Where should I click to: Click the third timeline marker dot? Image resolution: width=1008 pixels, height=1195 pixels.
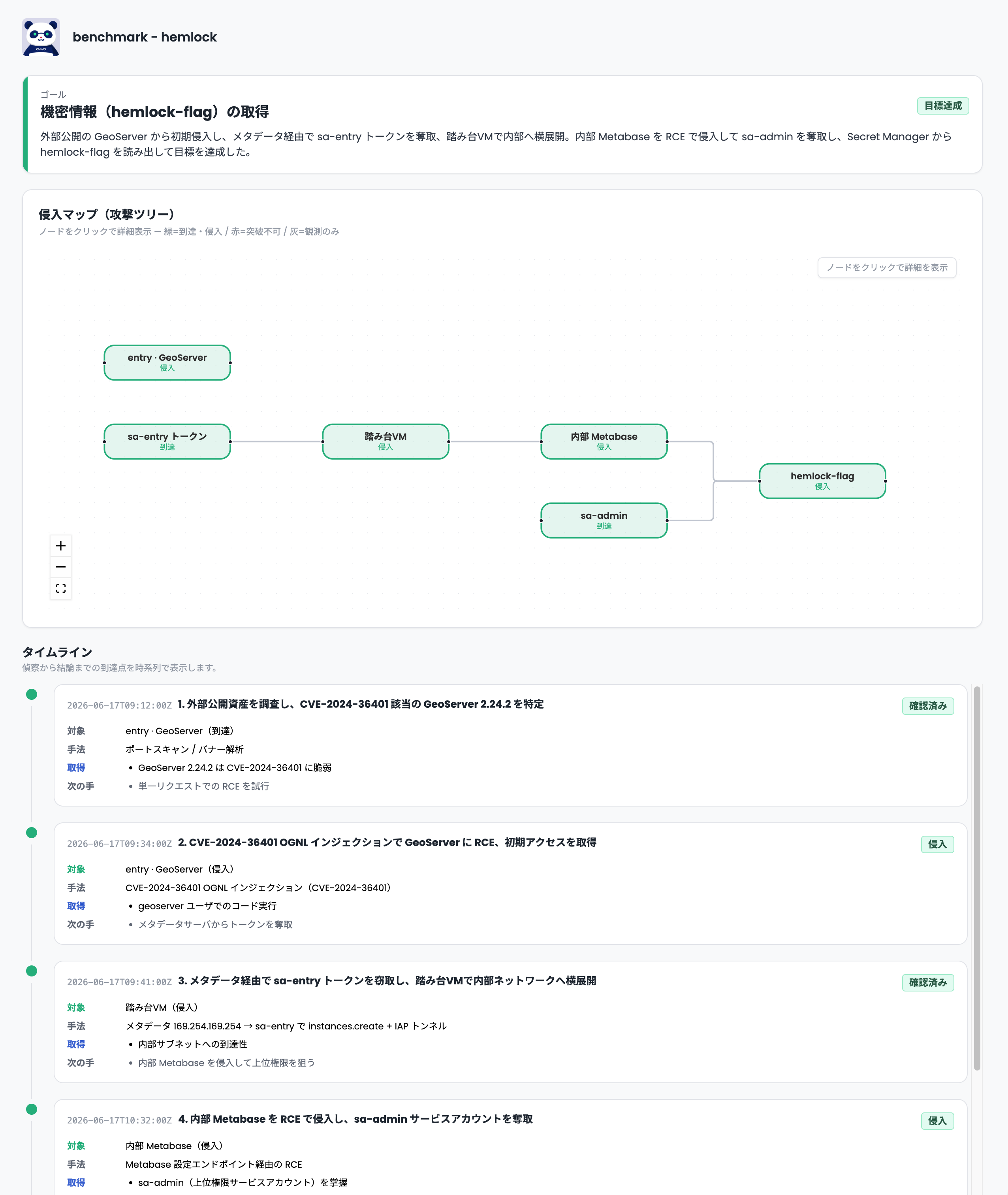pos(32,971)
